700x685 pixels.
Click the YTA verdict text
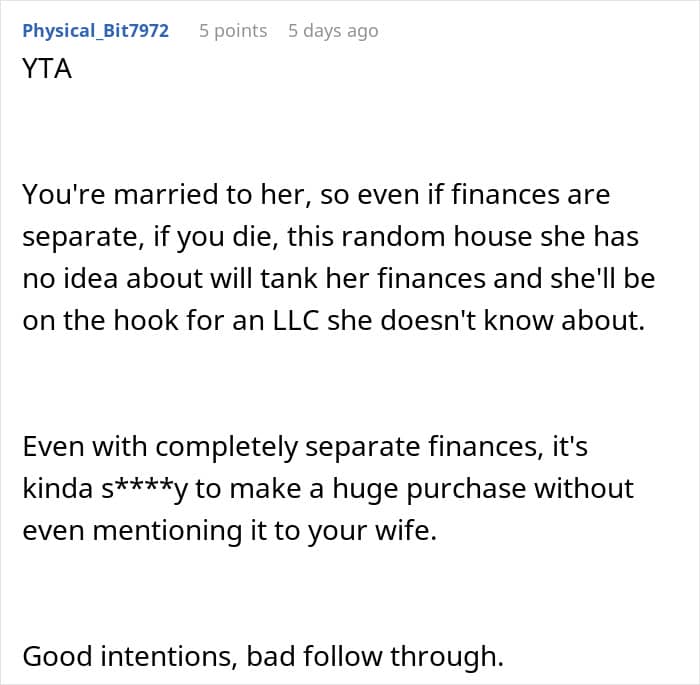47,71
